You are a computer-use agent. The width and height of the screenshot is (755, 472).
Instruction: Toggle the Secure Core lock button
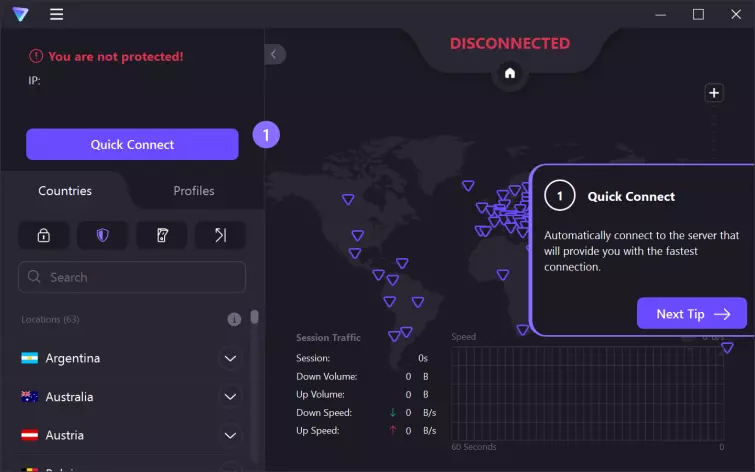point(43,235)
